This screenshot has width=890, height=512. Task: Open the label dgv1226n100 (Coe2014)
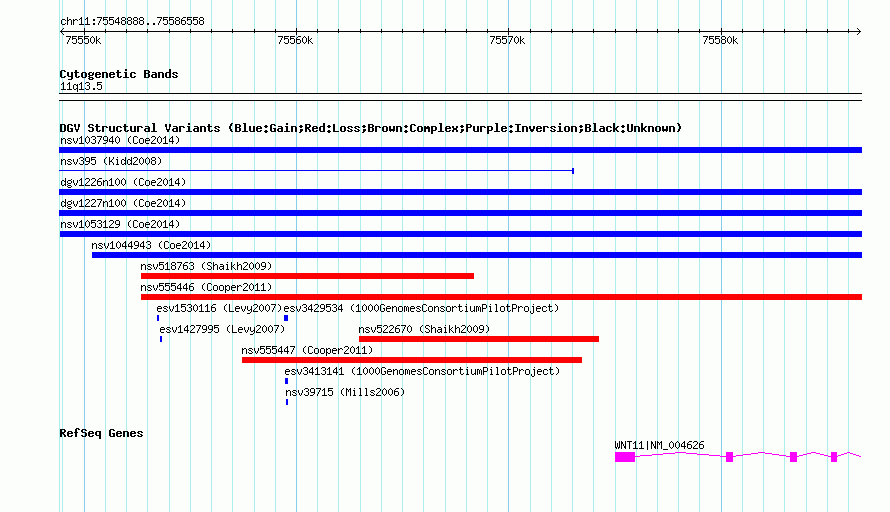coord(123,182)
